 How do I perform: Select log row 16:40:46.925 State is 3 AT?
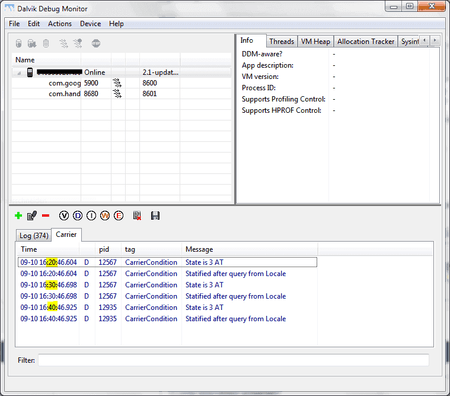pos(167,307)
